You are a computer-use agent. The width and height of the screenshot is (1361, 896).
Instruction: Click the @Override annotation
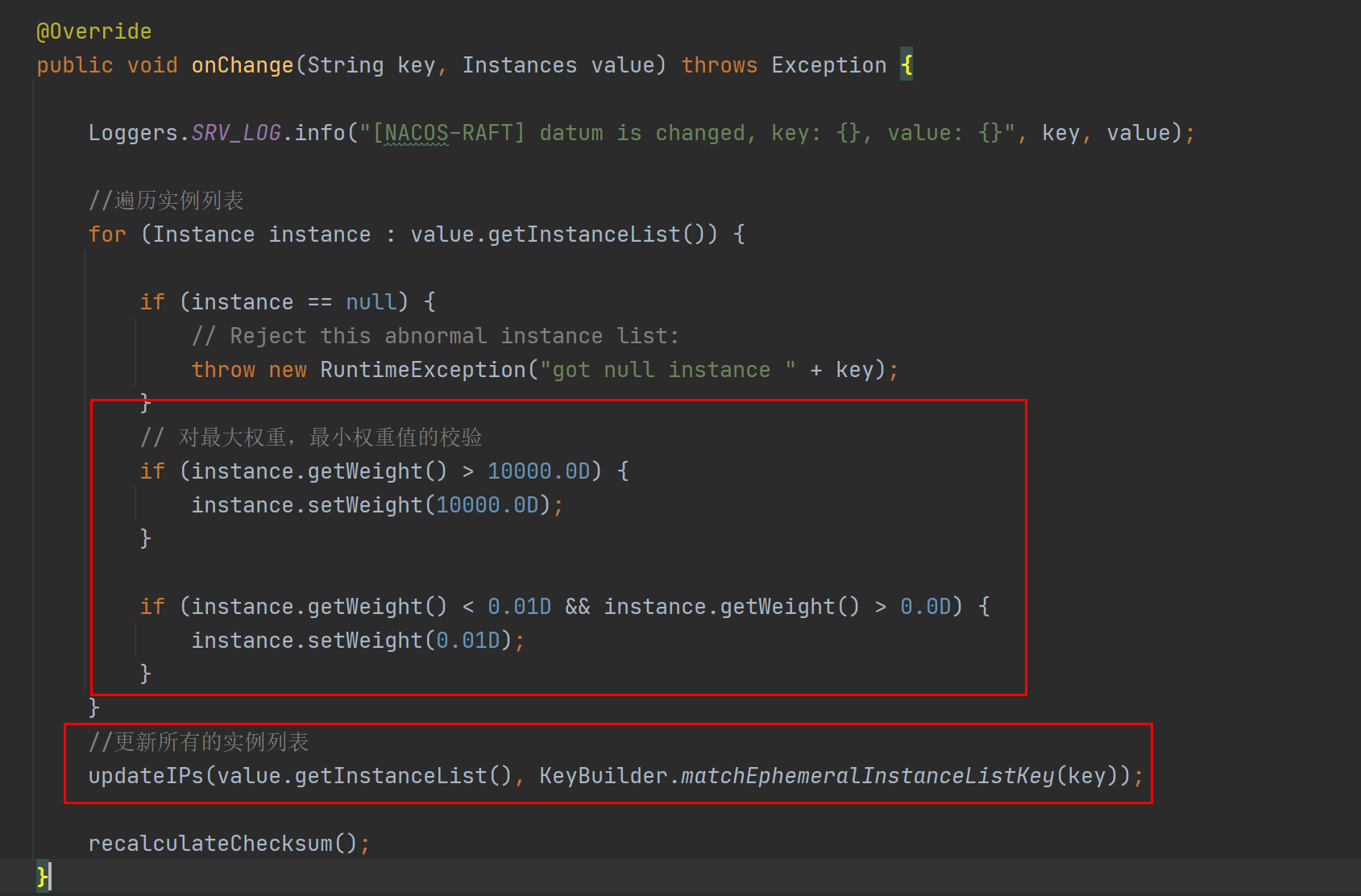point(94,31)
